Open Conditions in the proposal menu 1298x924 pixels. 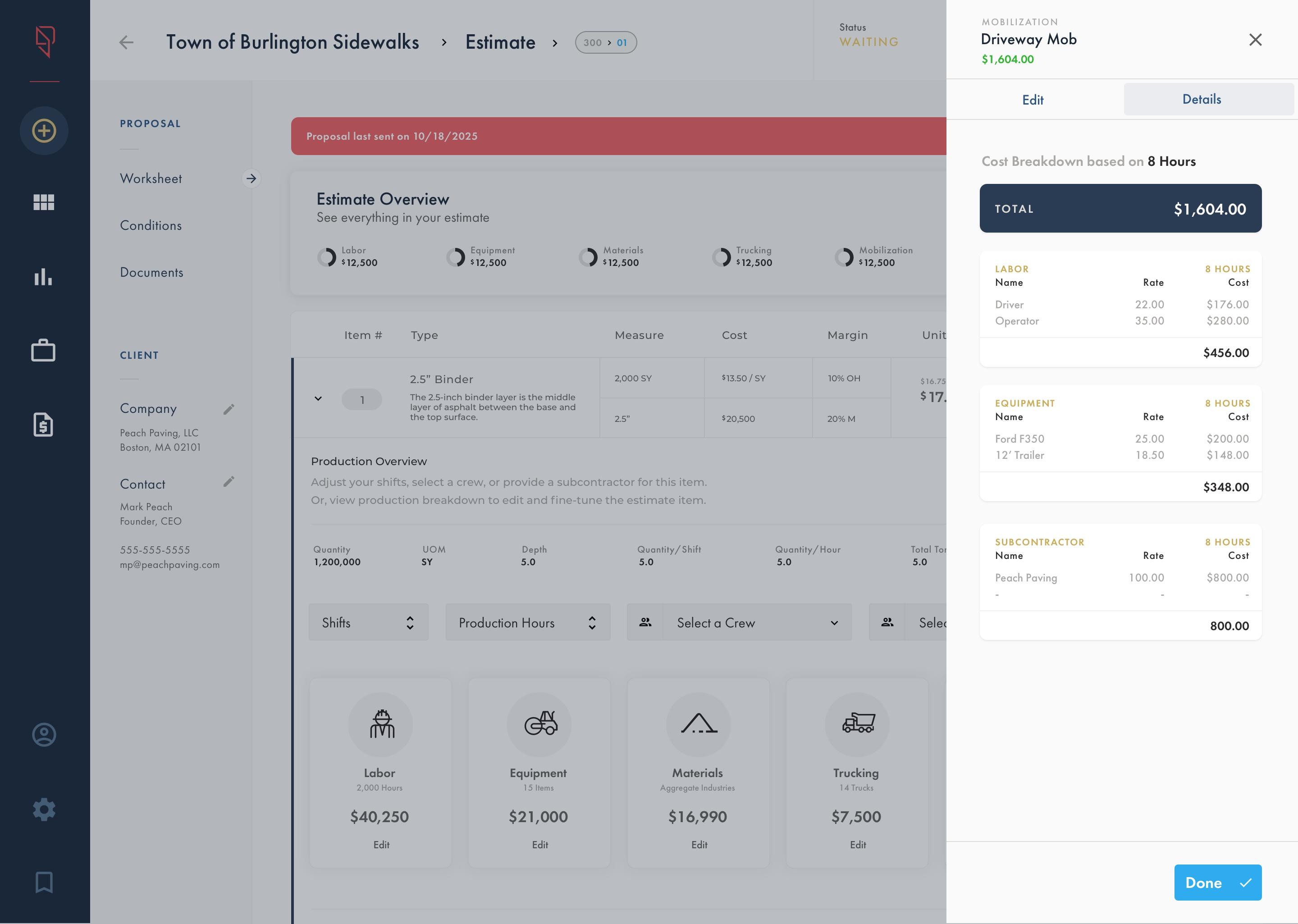(x=151, y=225)
